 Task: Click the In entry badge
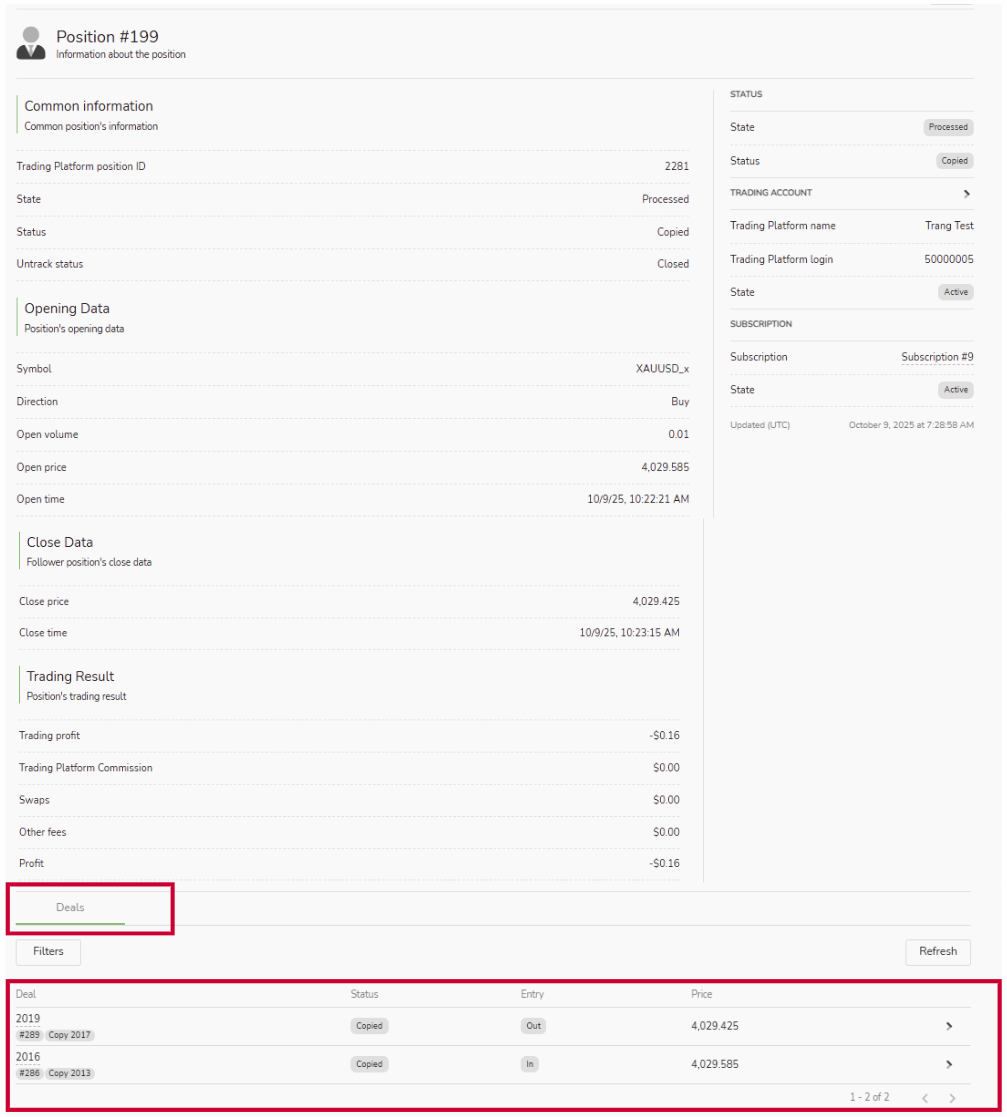click(x=529, y=1064)
